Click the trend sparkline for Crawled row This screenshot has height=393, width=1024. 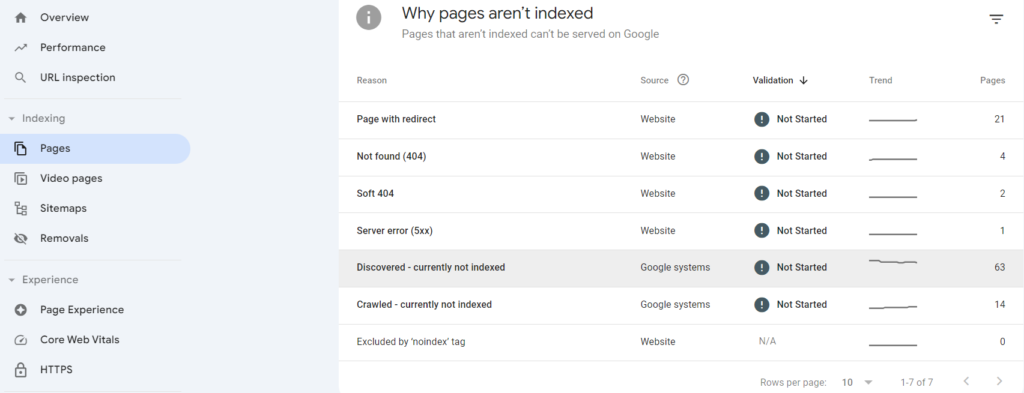point(893,307)
